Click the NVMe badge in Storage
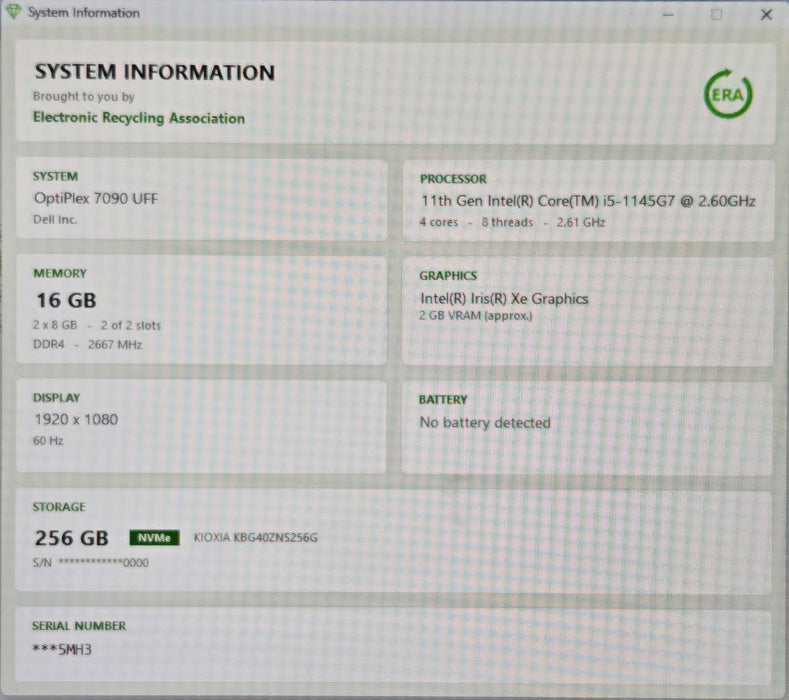This screenshot has height=700, width=789. 154,537
